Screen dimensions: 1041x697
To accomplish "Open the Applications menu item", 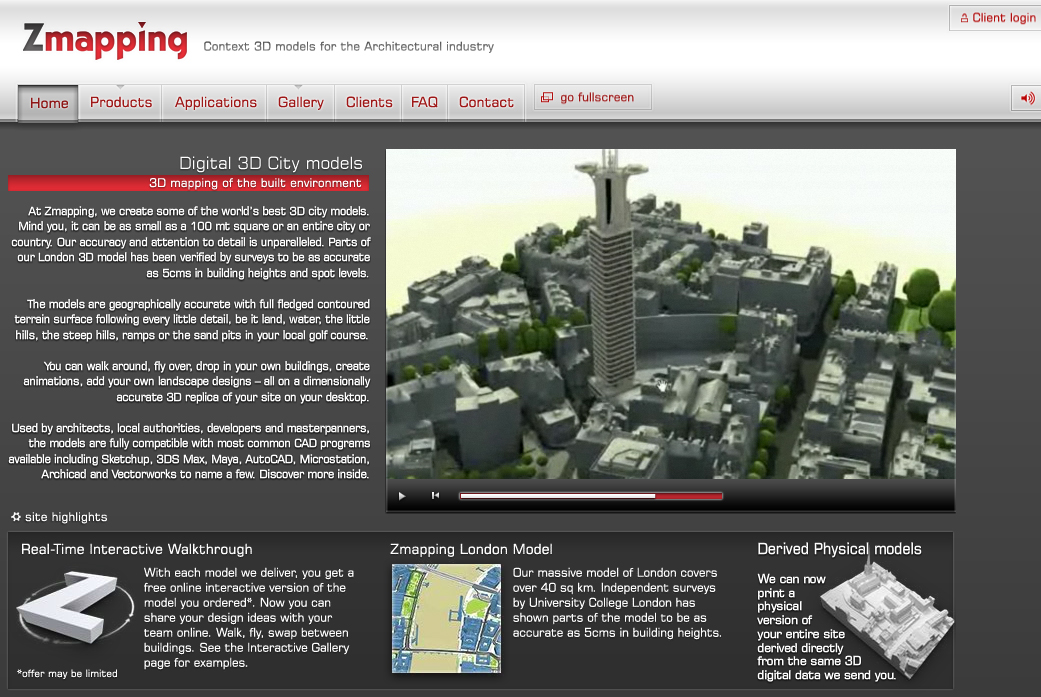I will (x=215, y=102).
